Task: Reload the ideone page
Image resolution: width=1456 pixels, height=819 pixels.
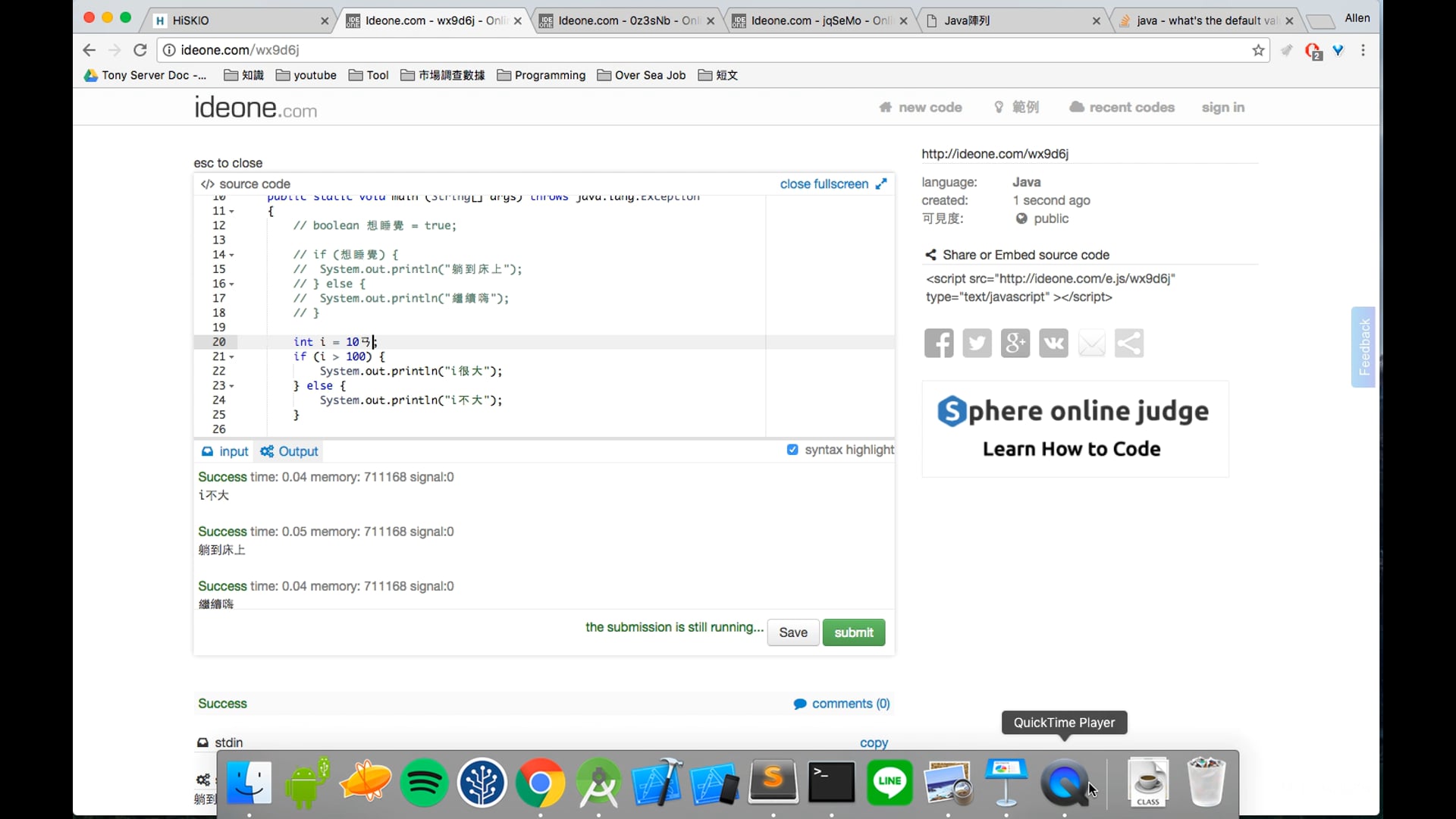Action: [x=140, y=50]
